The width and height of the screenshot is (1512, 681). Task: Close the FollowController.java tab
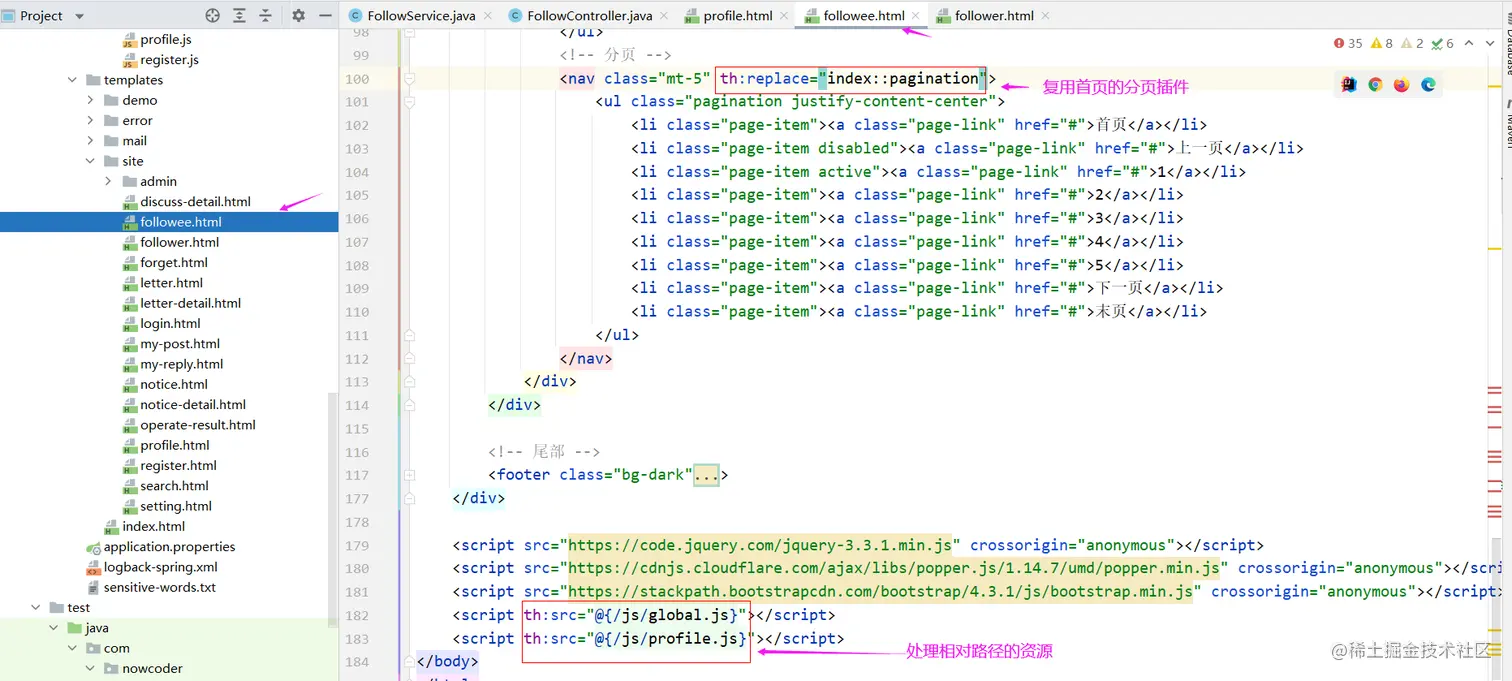tap(664, 16)
